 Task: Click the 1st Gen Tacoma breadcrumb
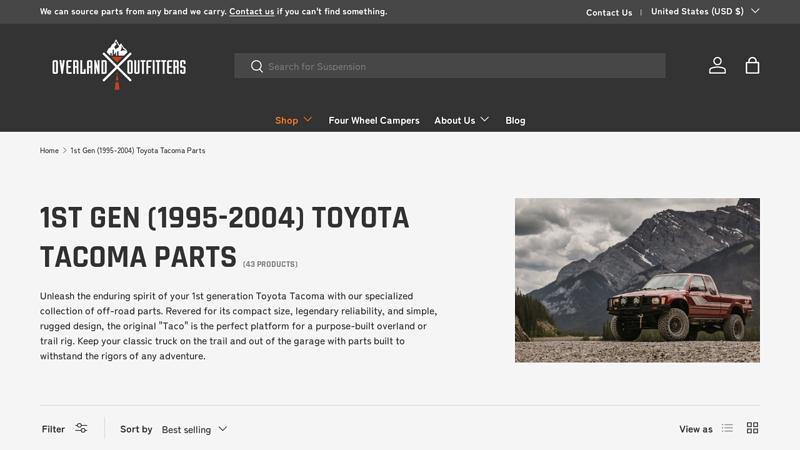click(138, 151)
